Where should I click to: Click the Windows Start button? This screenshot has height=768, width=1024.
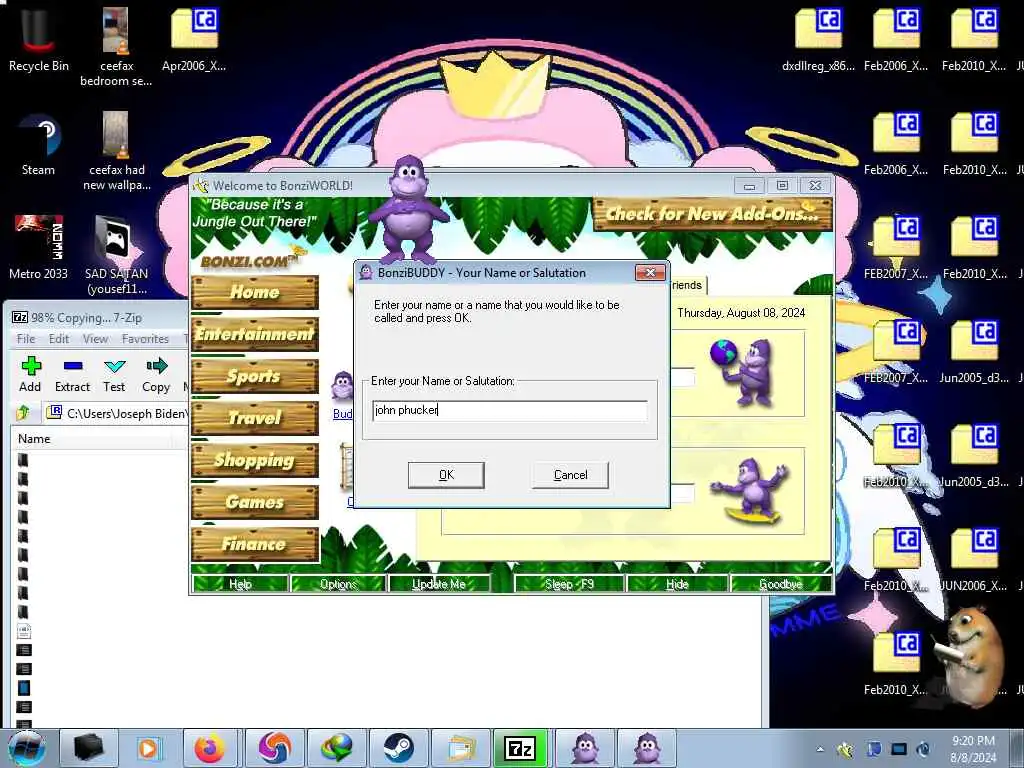[x=26, y=748]
